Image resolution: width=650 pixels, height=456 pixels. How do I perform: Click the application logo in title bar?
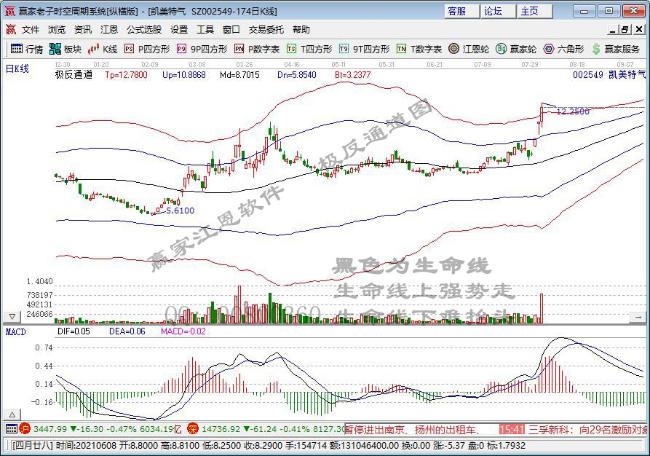(10, 11)
